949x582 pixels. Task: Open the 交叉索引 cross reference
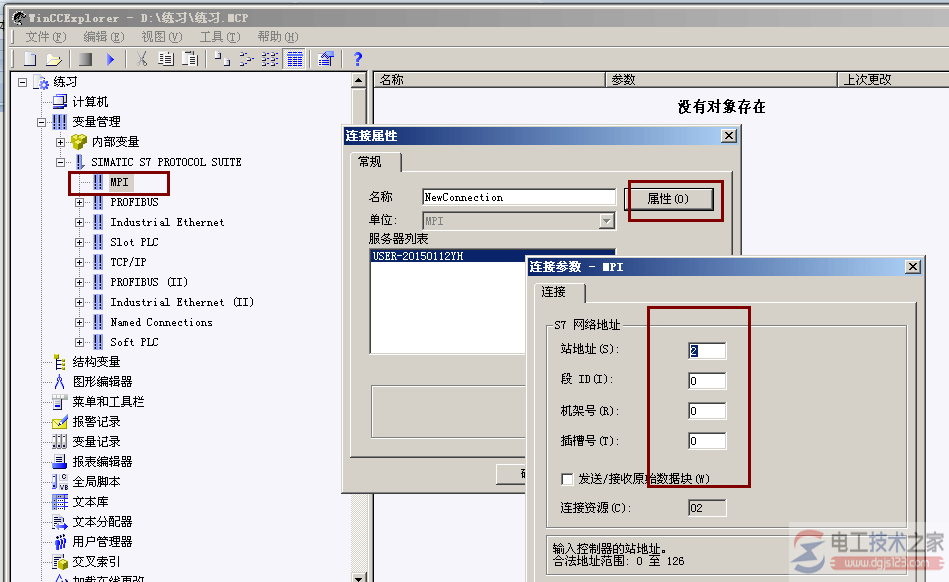point(96,561)
